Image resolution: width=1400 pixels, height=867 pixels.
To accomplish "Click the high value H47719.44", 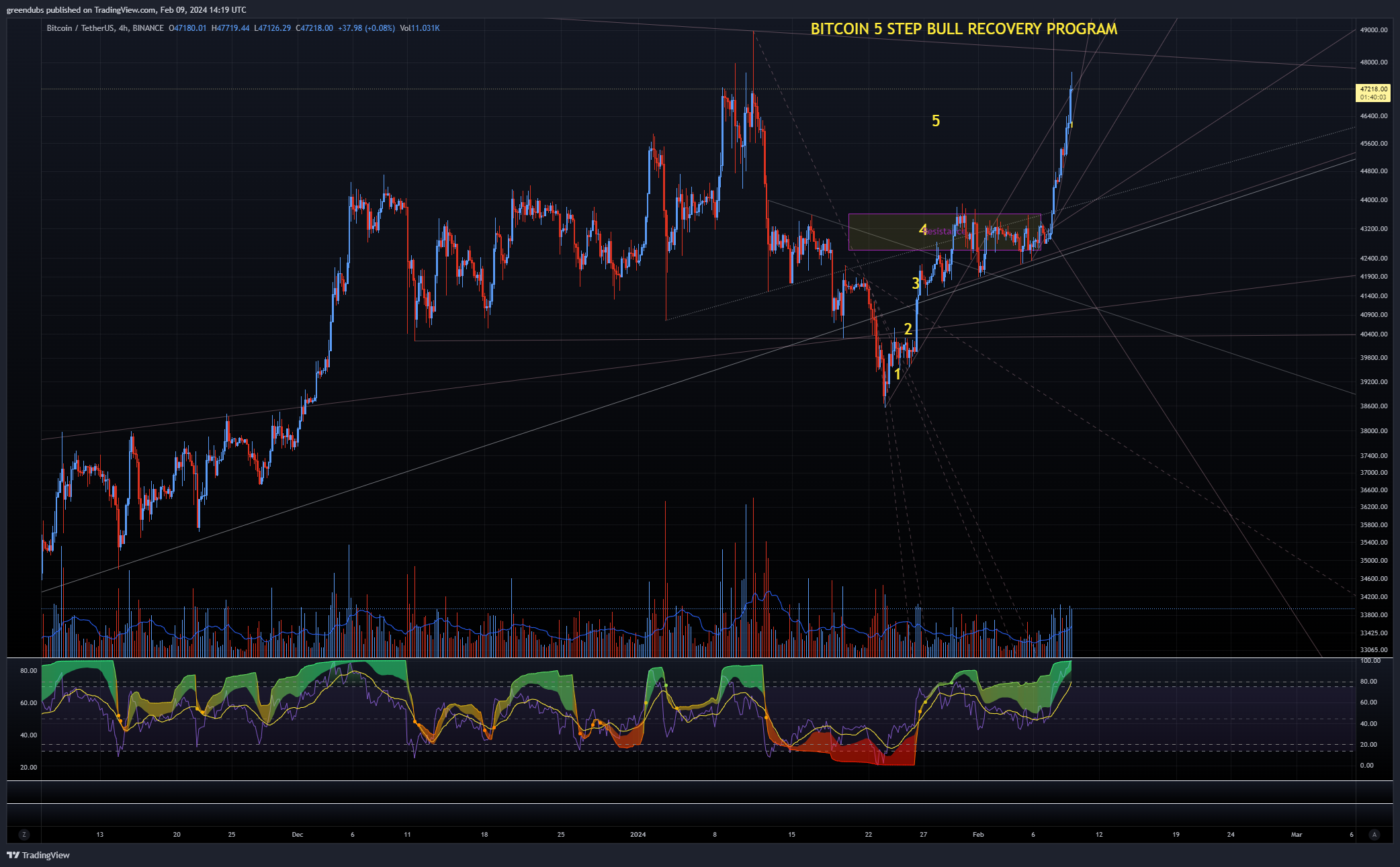I will pos(230,28).
